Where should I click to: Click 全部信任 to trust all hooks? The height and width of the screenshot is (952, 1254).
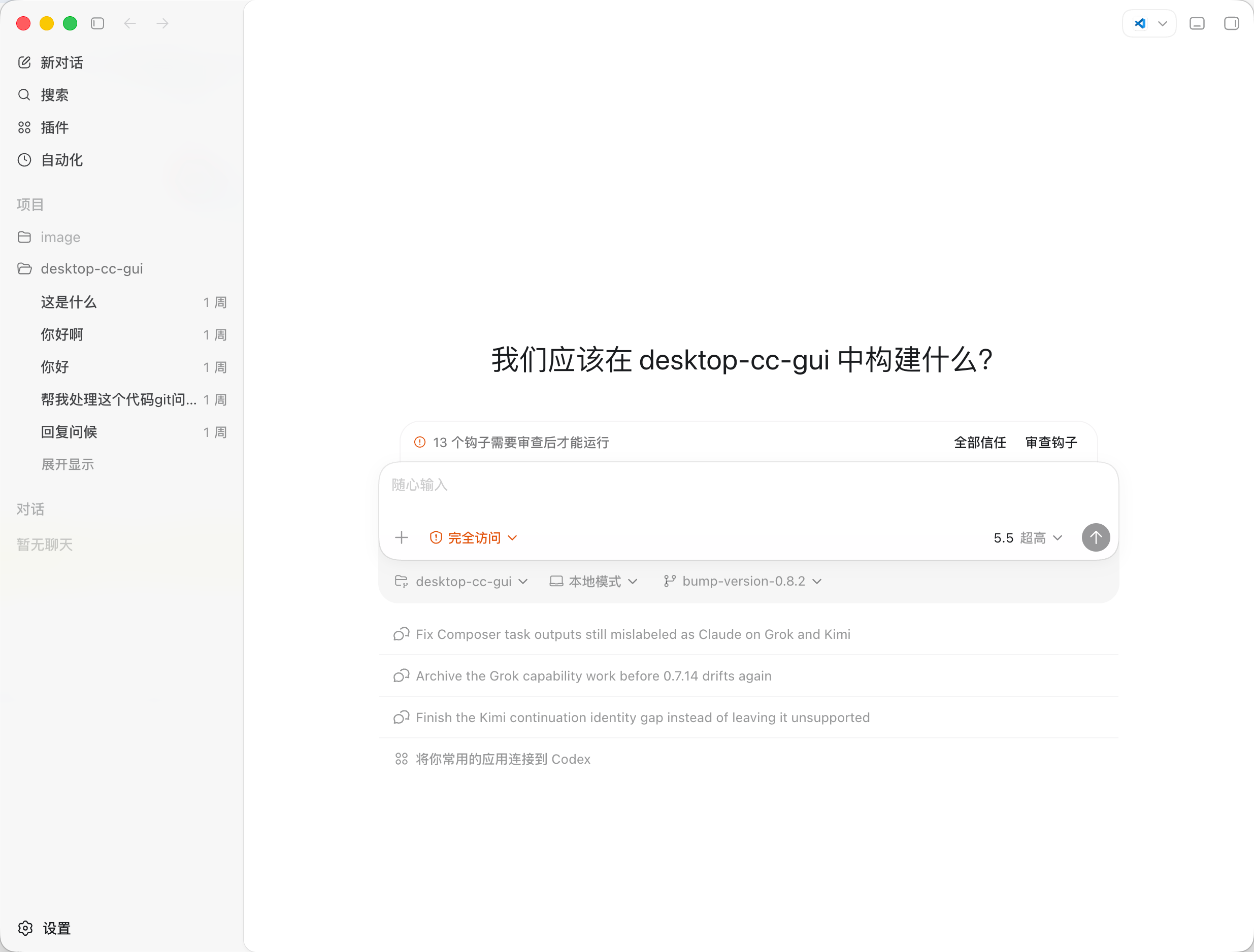pos(980,443)
